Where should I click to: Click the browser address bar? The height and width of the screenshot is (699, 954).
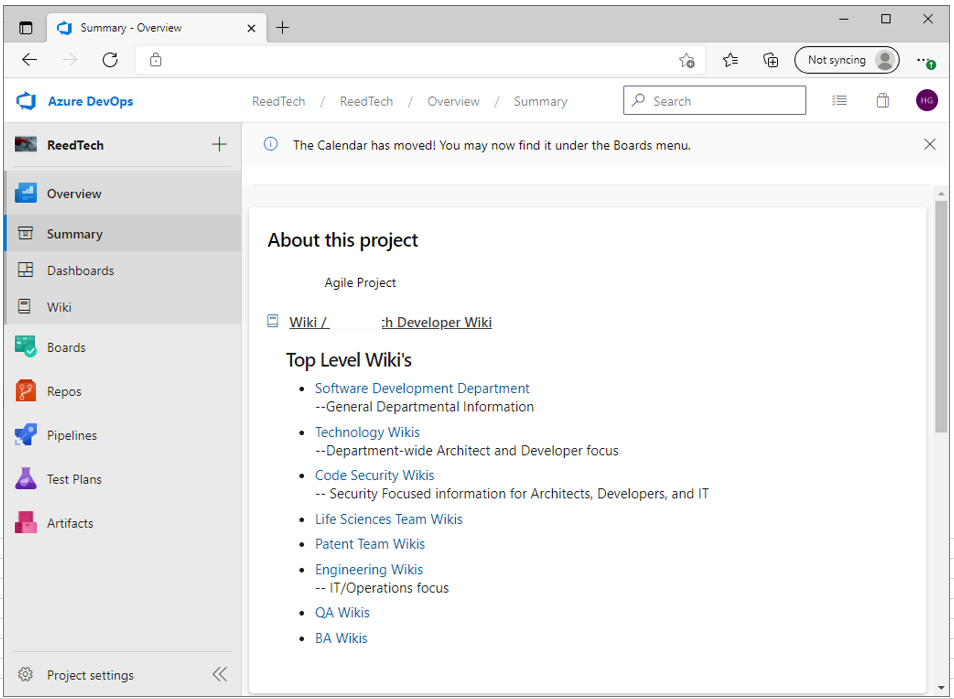coord(420,60)
